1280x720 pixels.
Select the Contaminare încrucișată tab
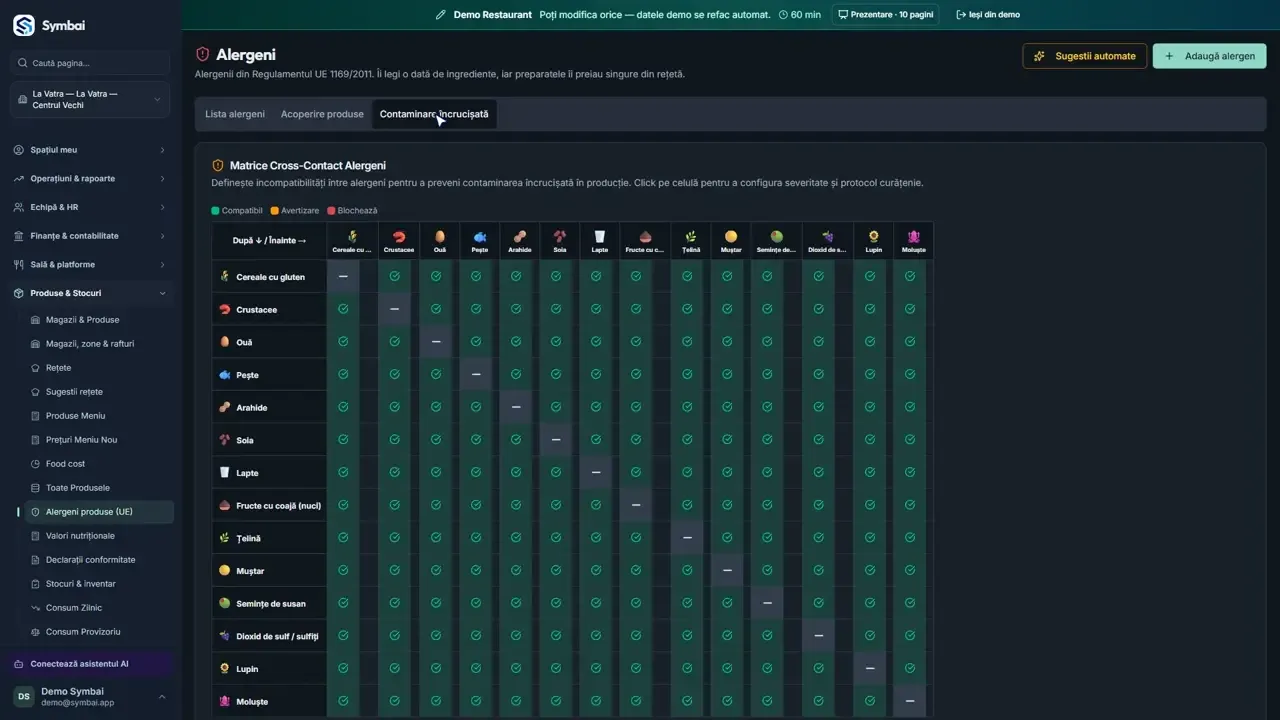[x=434, y=114]
